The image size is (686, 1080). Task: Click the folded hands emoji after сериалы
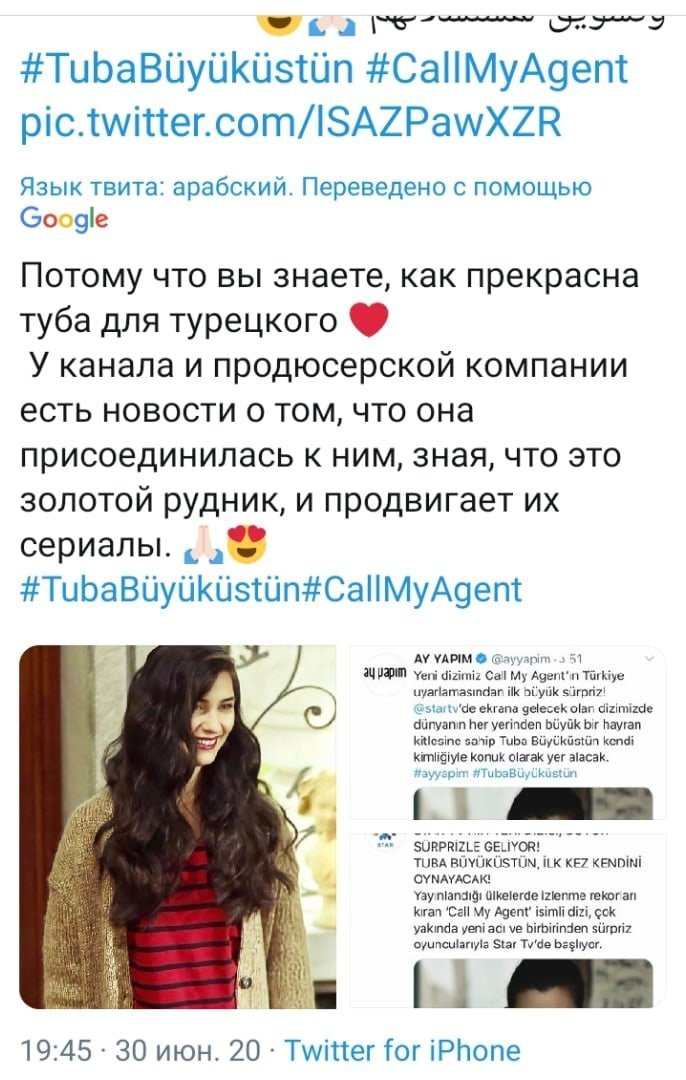pyautogui.click(x=203, y=546)
